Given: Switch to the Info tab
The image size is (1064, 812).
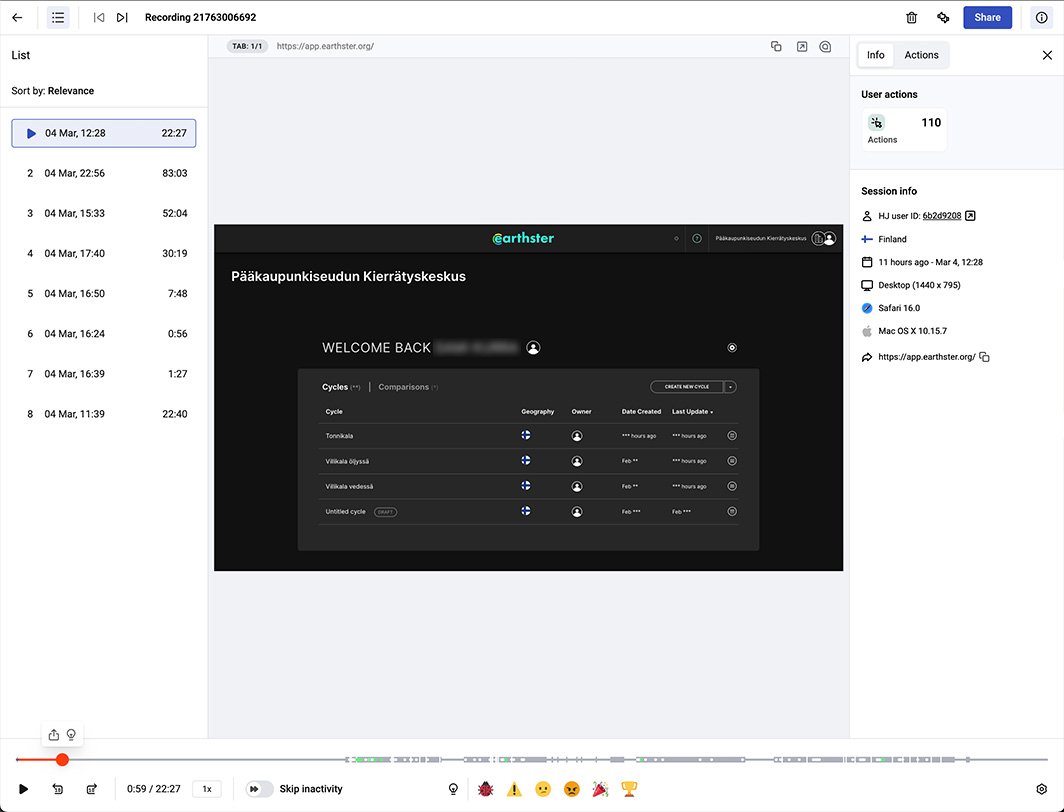Looking at the screenshot, I should pos(875,55).
